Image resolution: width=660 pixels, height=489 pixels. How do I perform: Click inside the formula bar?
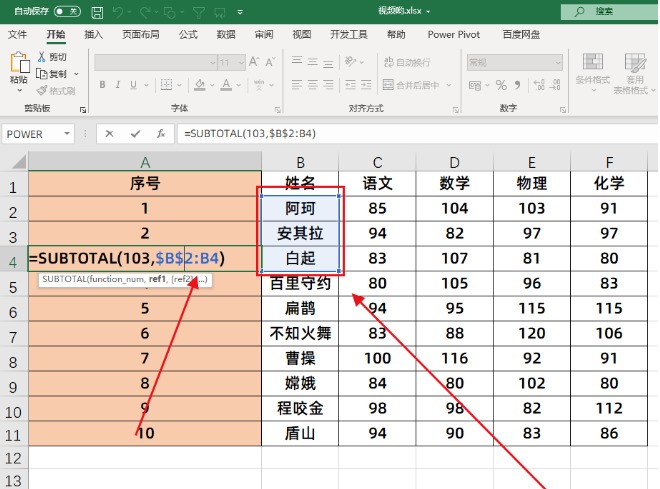(417, 134)
